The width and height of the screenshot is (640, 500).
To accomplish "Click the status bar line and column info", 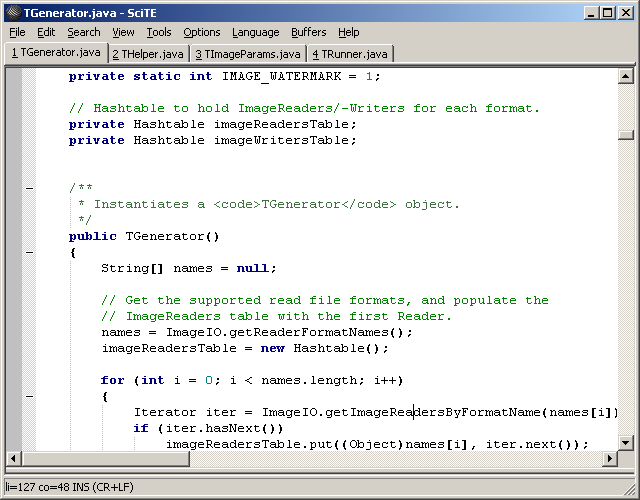I will coord(69,487).
